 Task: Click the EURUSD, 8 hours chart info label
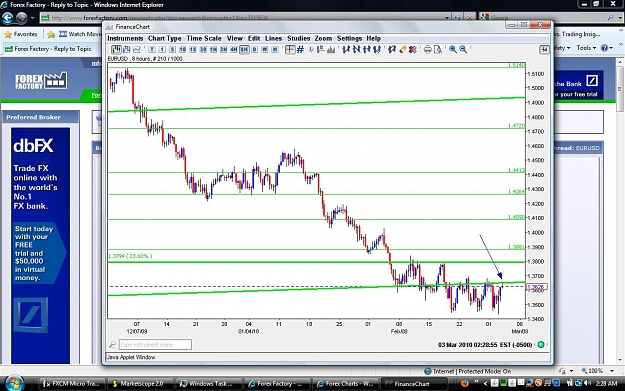click(145, 59)
